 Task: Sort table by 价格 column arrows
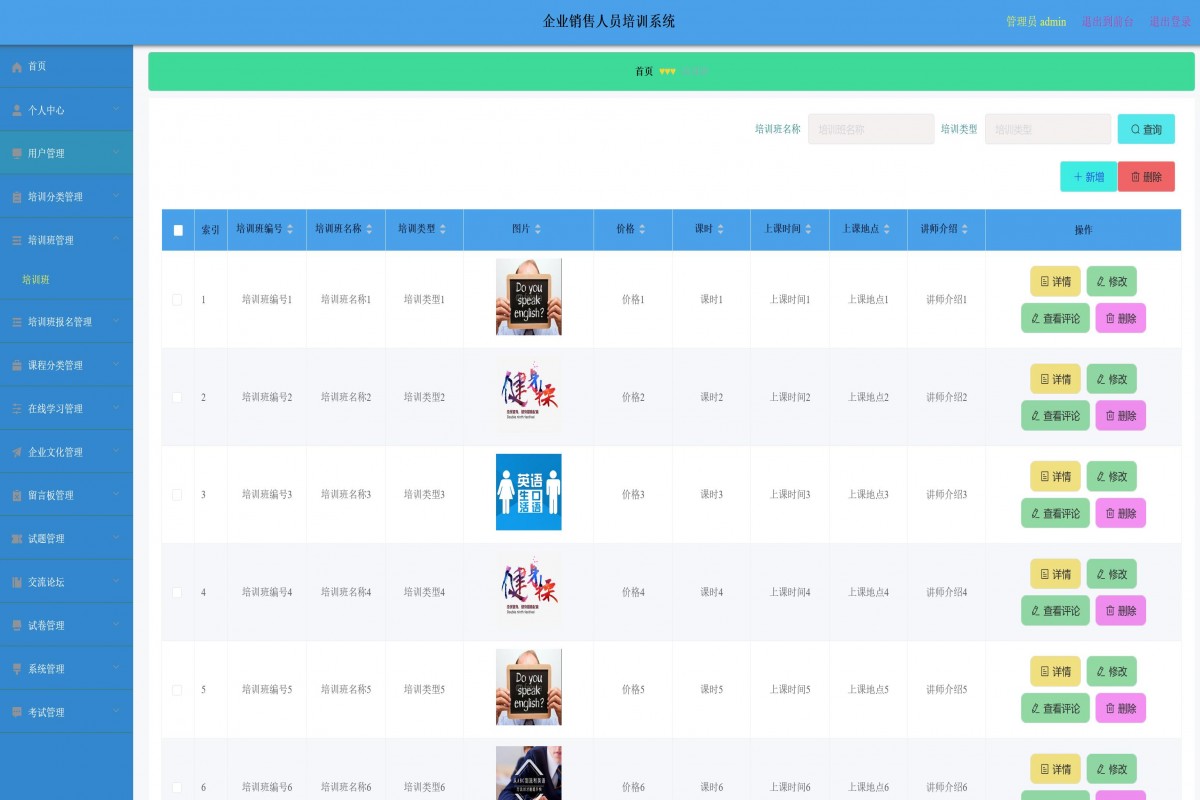(x=642, y=229)
